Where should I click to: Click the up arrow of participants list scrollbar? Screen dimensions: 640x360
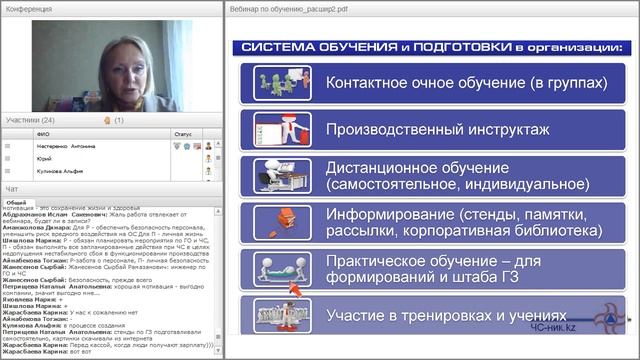pos(218,143)
